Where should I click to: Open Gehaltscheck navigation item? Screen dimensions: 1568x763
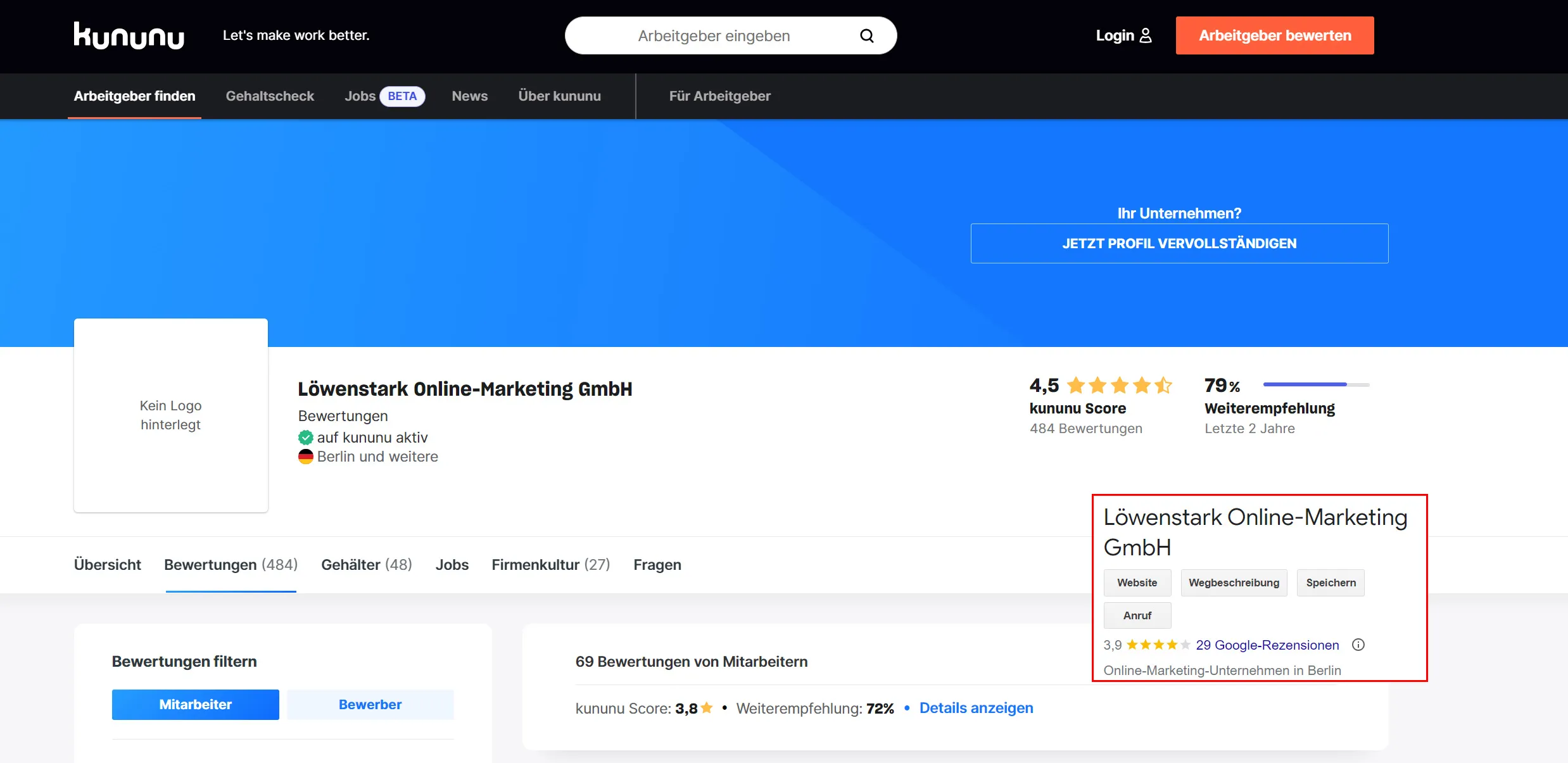[270, 96]
